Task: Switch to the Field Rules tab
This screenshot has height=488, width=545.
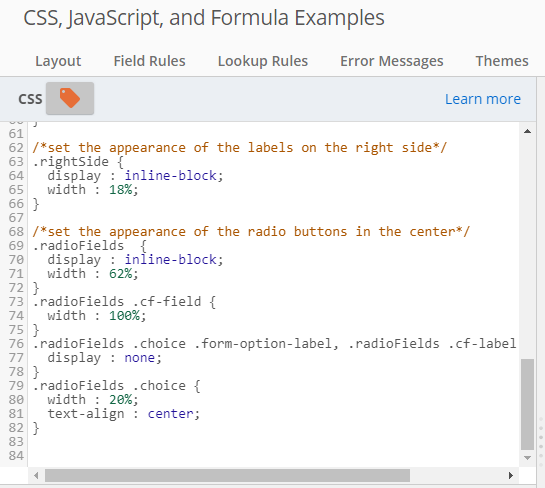Action: point(149,61)
